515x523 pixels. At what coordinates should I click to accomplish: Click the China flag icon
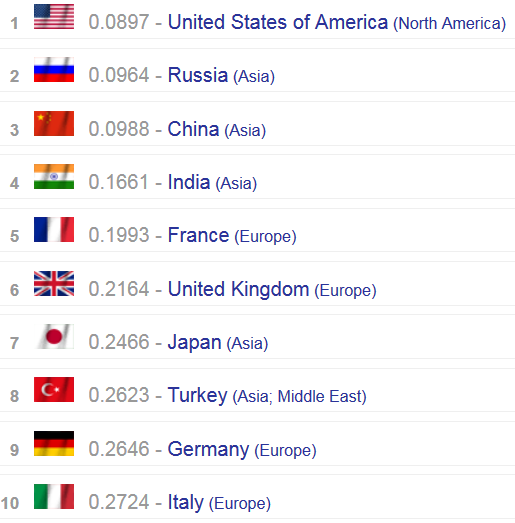tap(54, 123)
